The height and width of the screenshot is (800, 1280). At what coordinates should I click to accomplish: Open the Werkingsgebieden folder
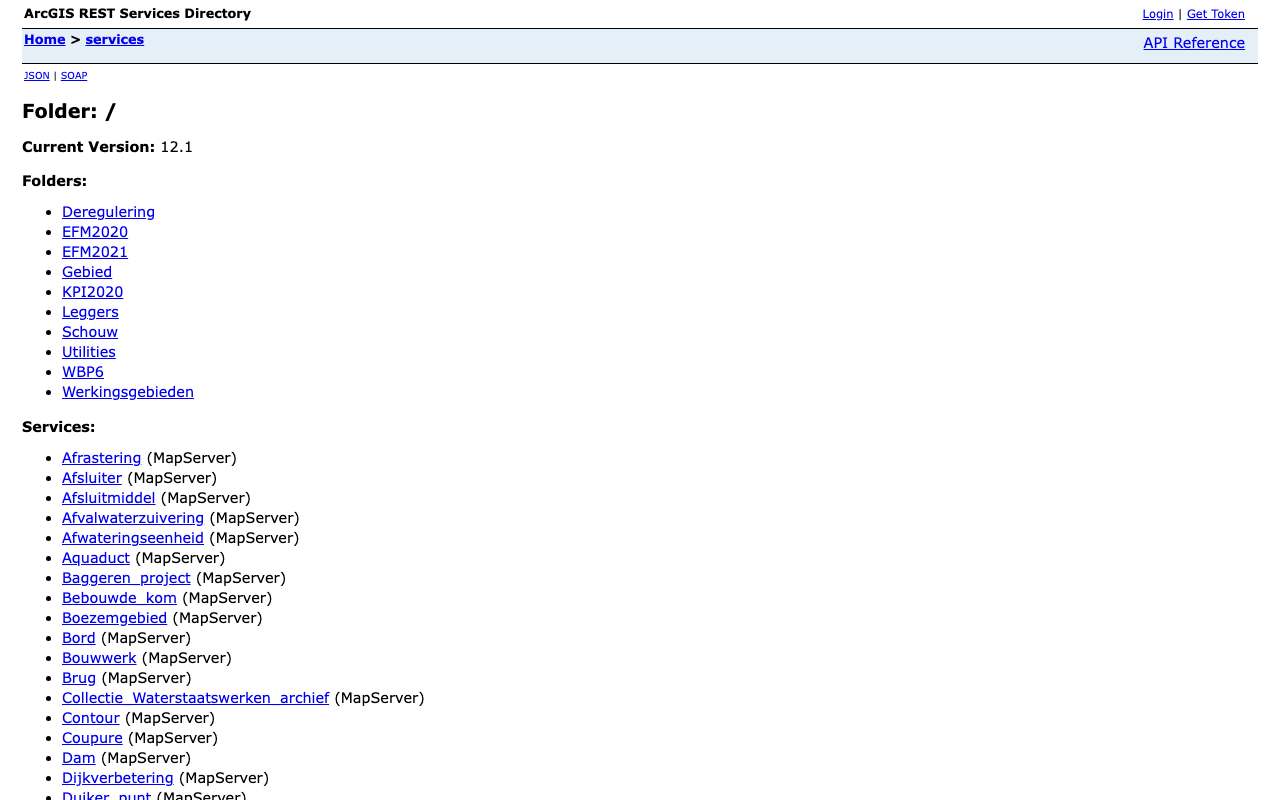tap(128, 392)
